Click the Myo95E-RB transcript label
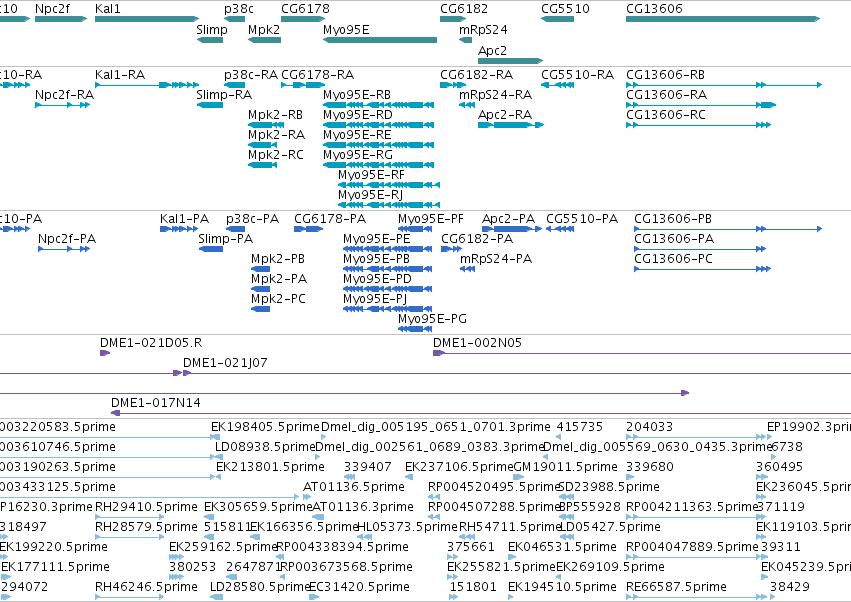 (x=357, y=94)
